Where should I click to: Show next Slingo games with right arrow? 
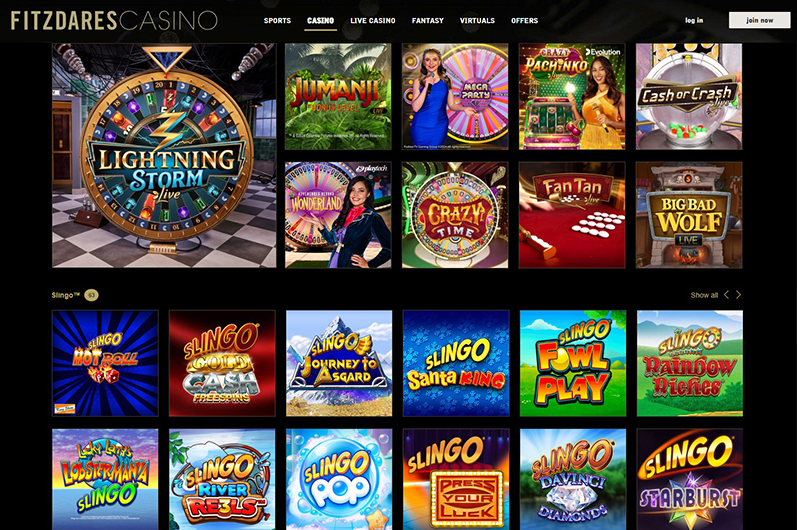point(739,295)
